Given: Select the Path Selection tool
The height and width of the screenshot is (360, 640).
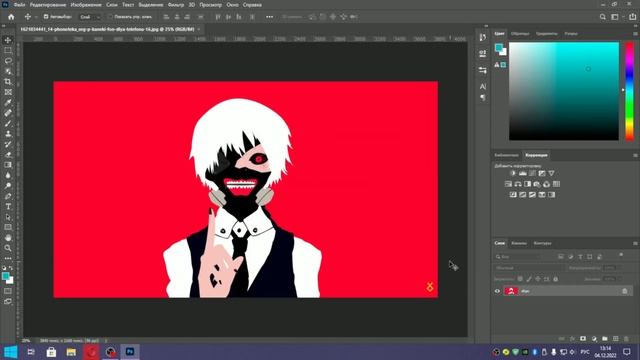Looking at the screenshot, I should click(x=8, y=217).
